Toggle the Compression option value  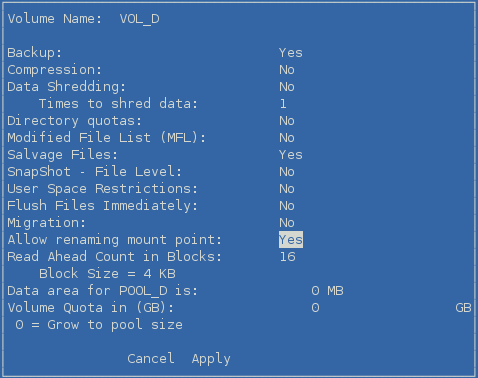pos(287,70)
